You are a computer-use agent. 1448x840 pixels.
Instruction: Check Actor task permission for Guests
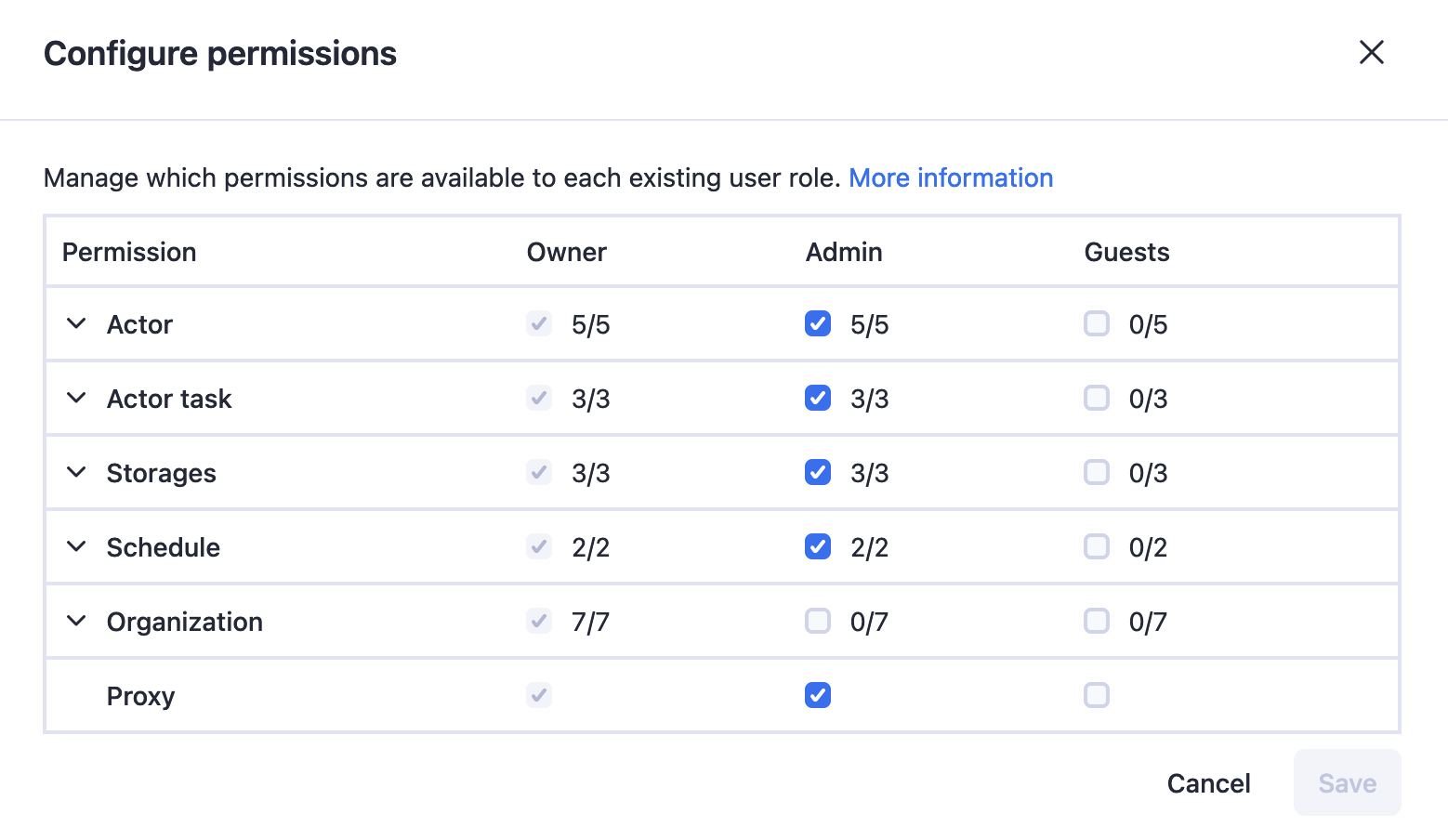click(x=1097, y=398)
